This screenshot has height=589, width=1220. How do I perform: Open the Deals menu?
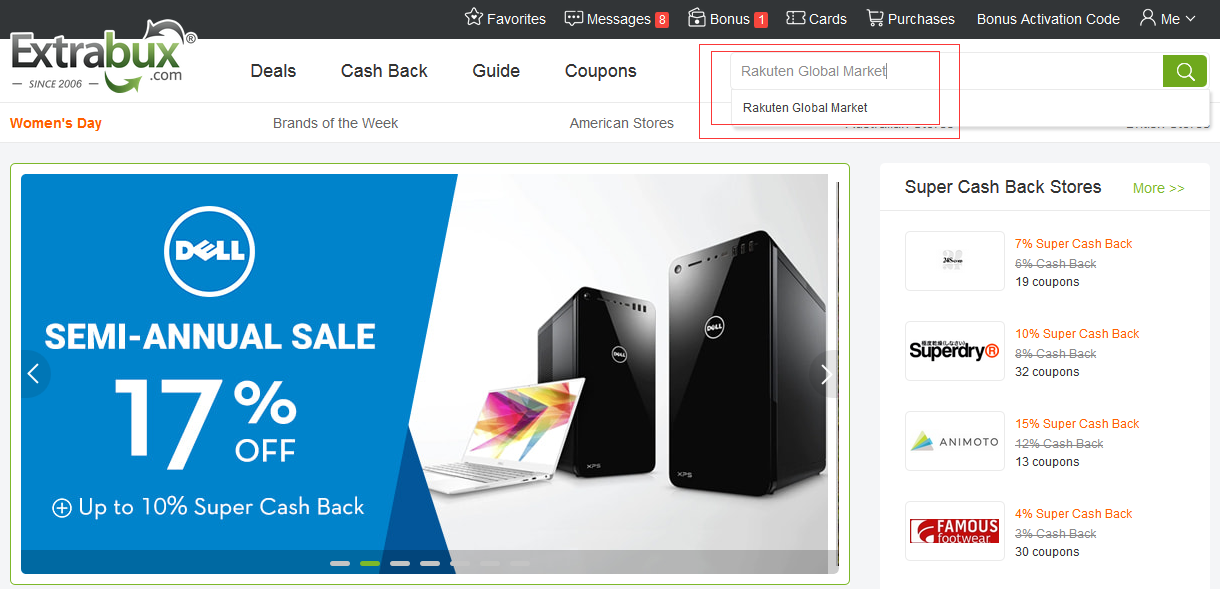[x=273, y=71]
